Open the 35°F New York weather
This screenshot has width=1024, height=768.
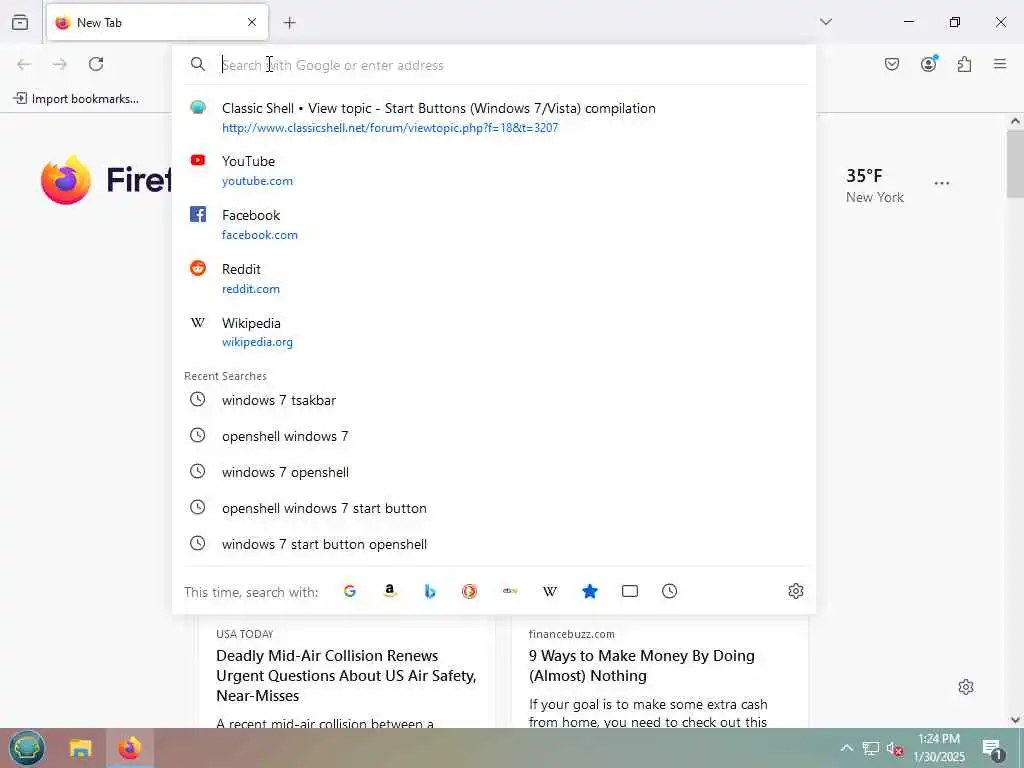(x=875, y=185)
